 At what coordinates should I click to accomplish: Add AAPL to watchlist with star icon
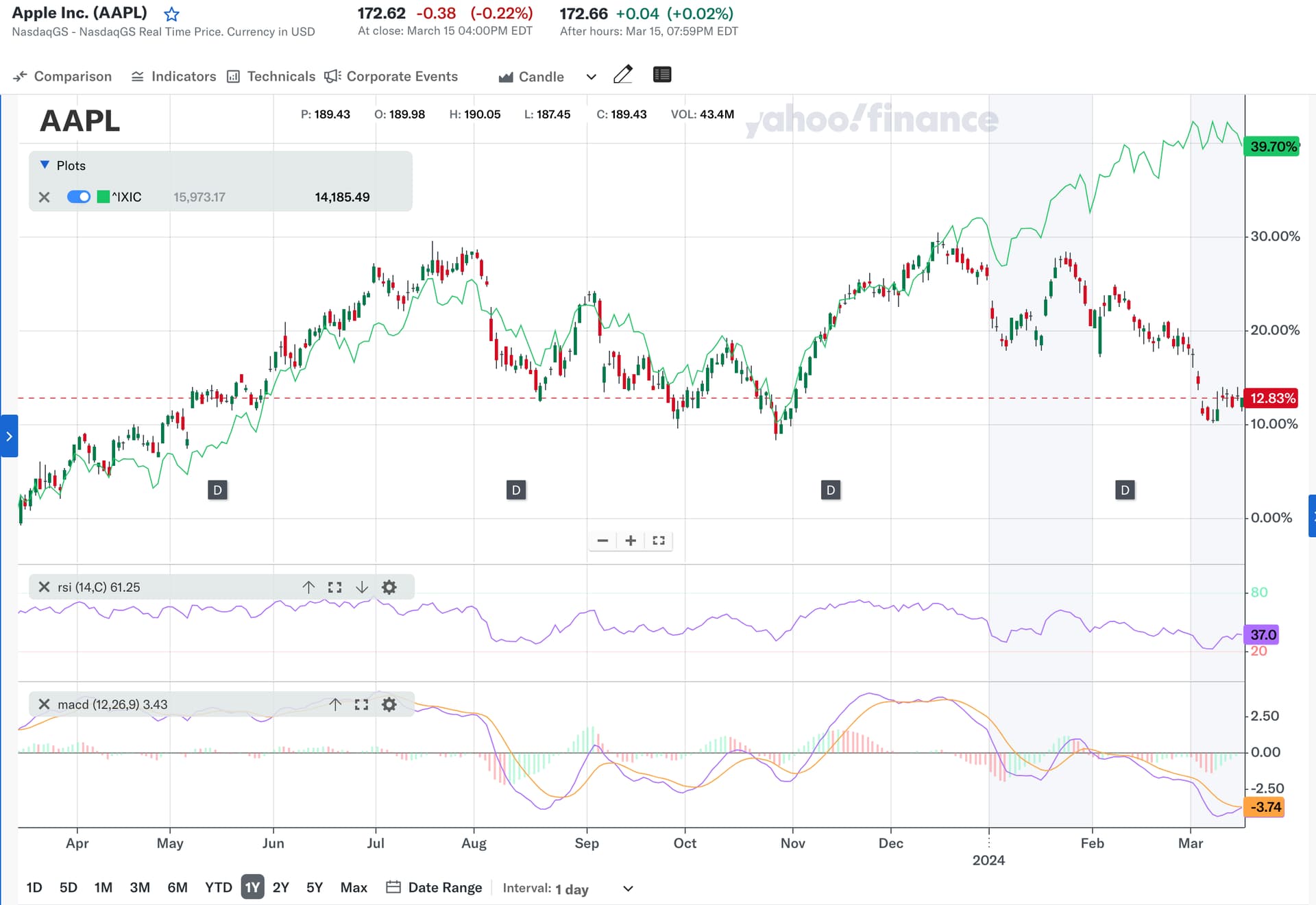point(171,14)
